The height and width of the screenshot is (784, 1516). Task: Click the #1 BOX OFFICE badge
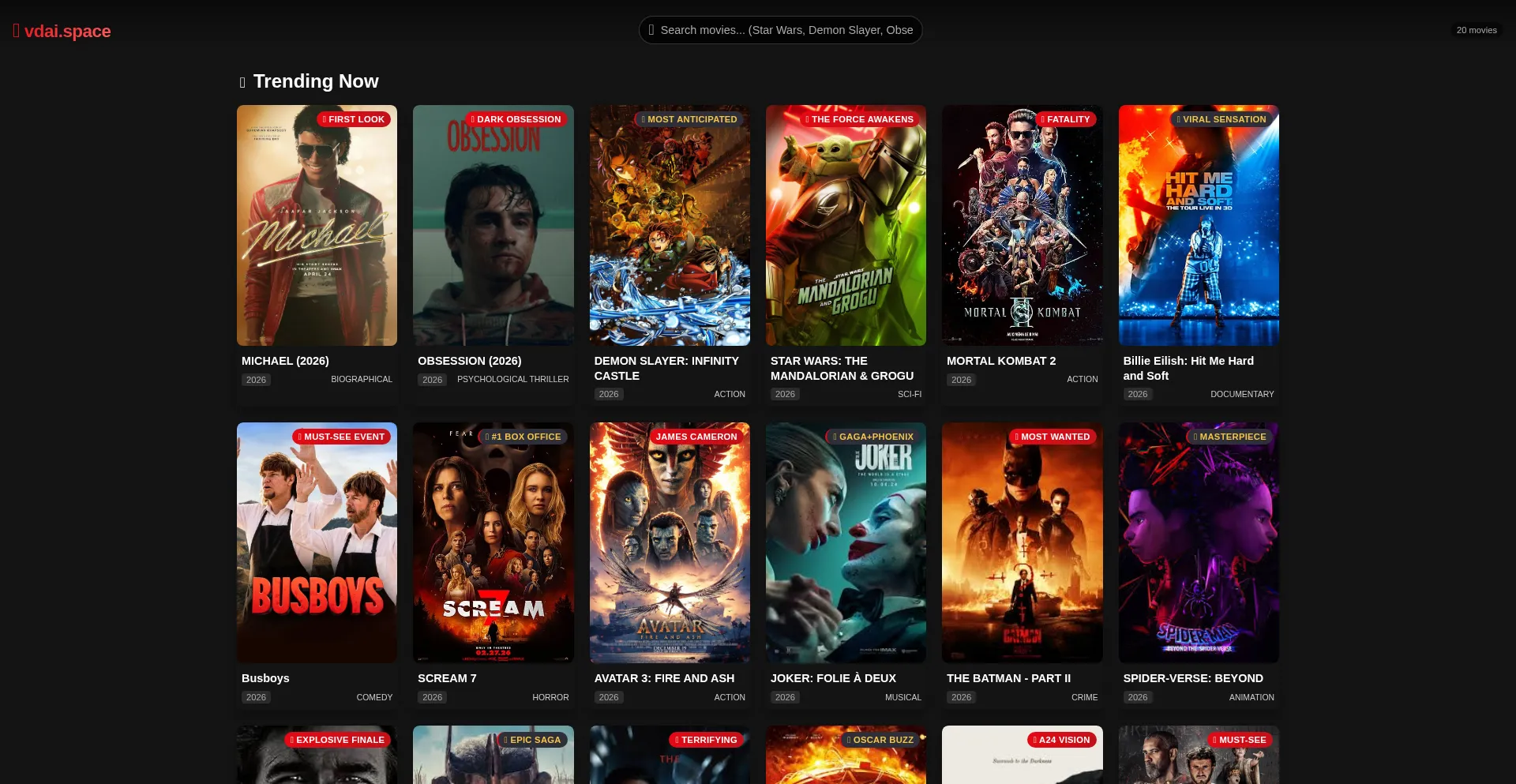tap(523, 437)
